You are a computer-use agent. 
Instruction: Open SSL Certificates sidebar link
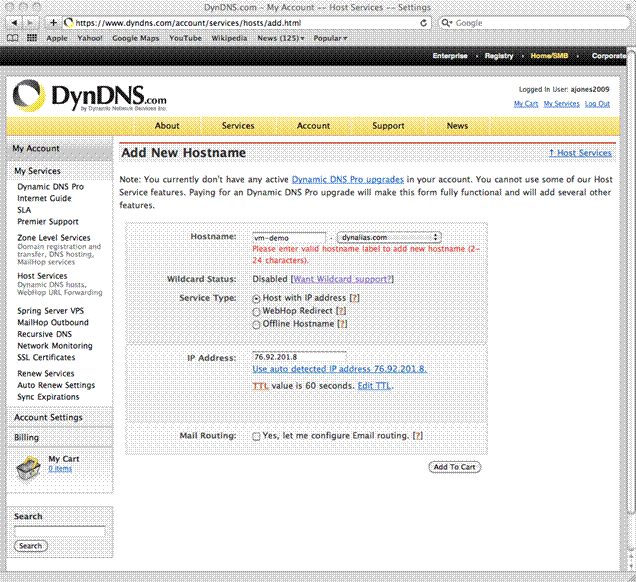(x=46, y=357)
